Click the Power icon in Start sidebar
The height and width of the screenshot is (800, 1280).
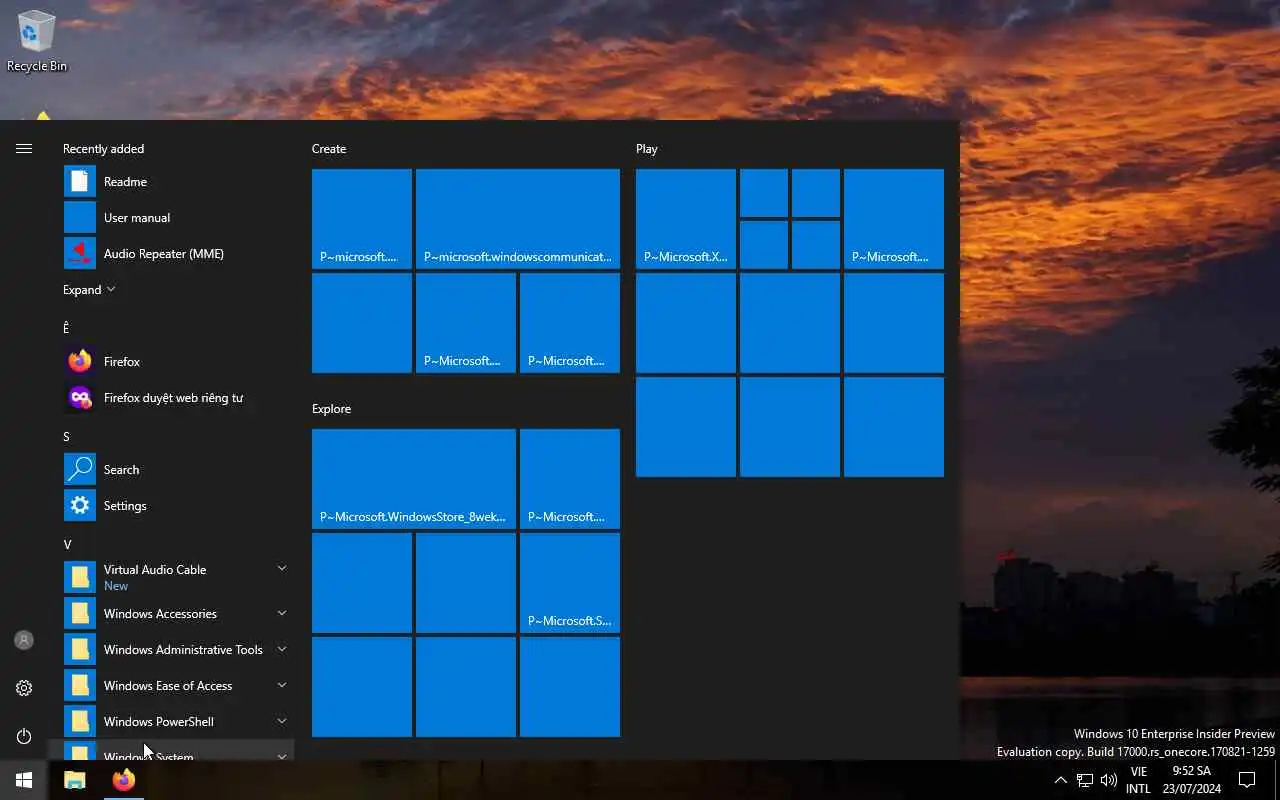click(x=24, y=736)
